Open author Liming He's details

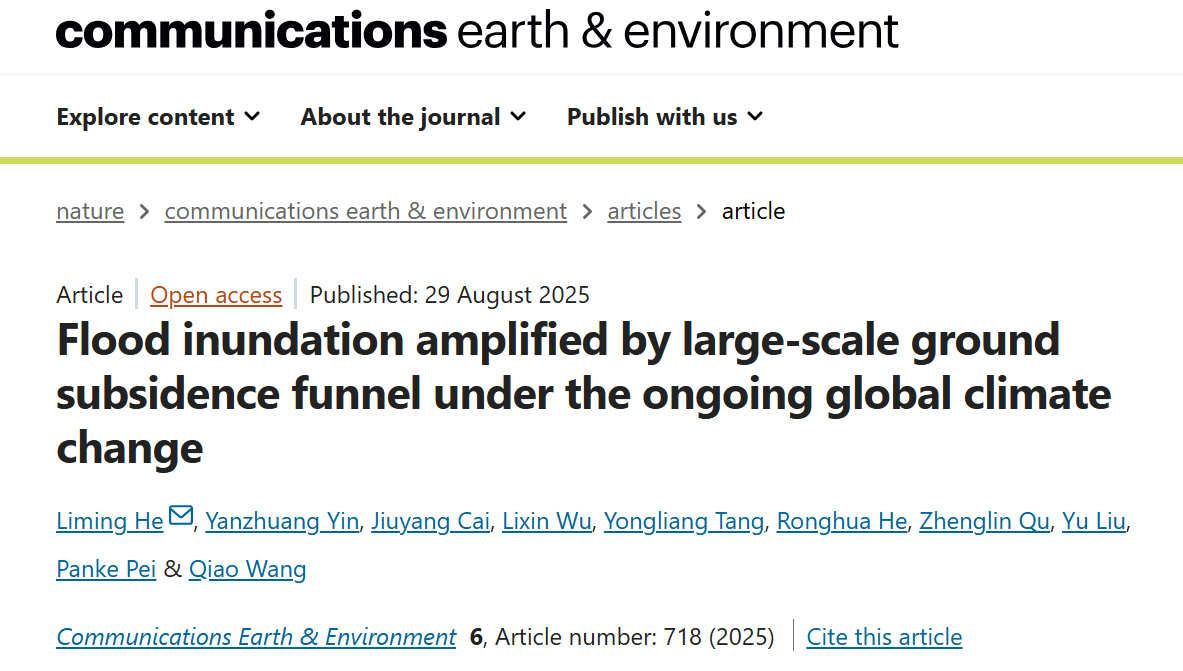[x=110, y=521]
